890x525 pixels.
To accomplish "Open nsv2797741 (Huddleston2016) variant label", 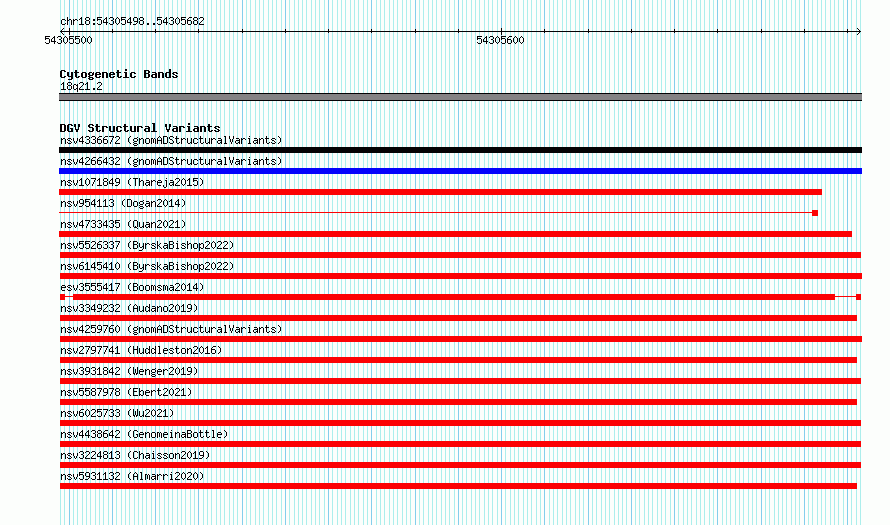I will (x=141, y=350).
